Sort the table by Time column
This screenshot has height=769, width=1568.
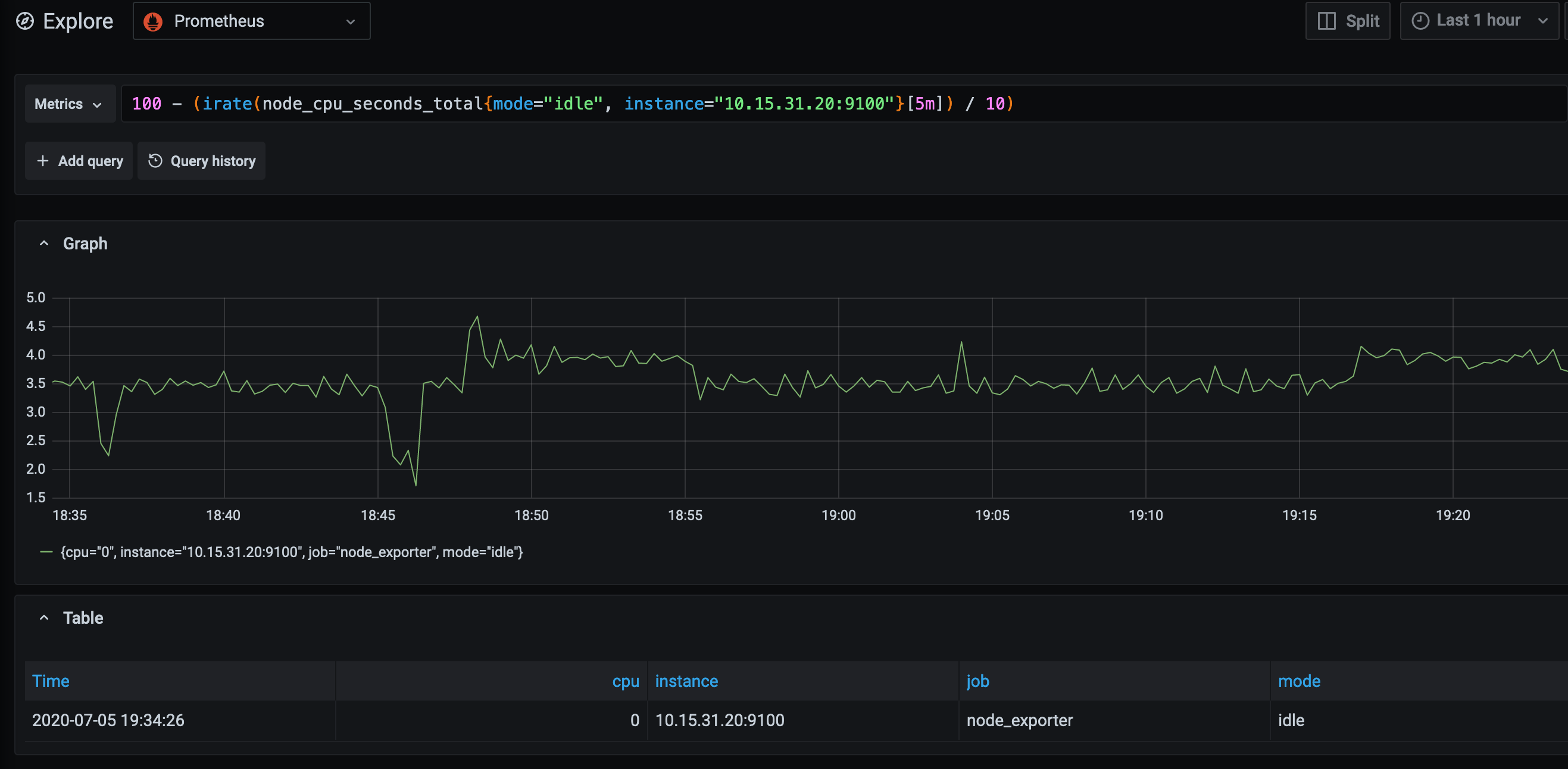pyautogui.click(x=51, y=681)
